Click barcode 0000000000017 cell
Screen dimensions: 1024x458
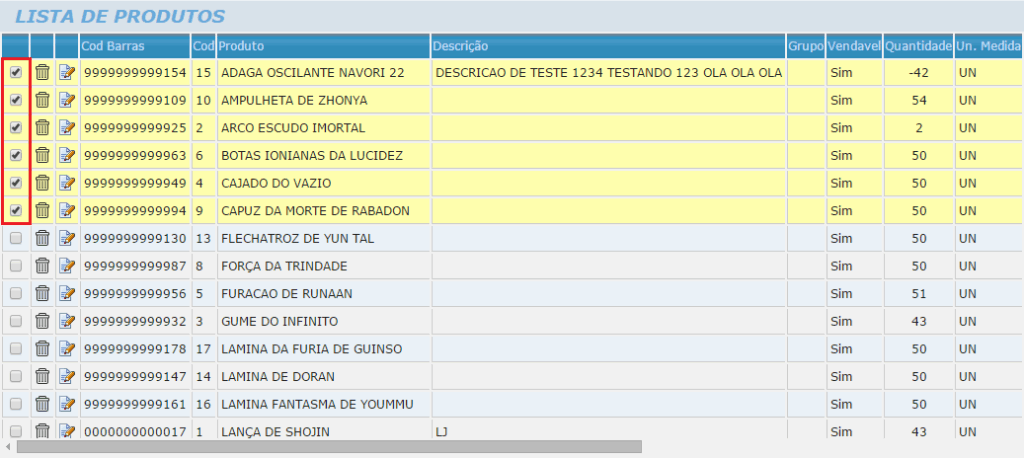(x=136, y=431)
